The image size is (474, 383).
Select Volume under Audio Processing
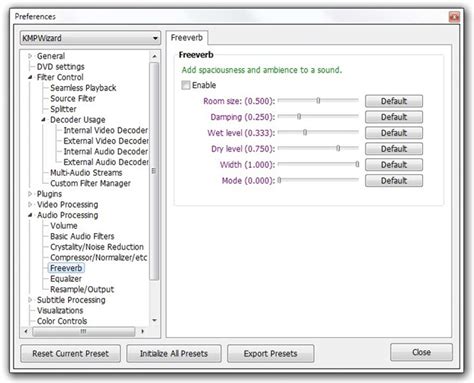pos(64,226)
